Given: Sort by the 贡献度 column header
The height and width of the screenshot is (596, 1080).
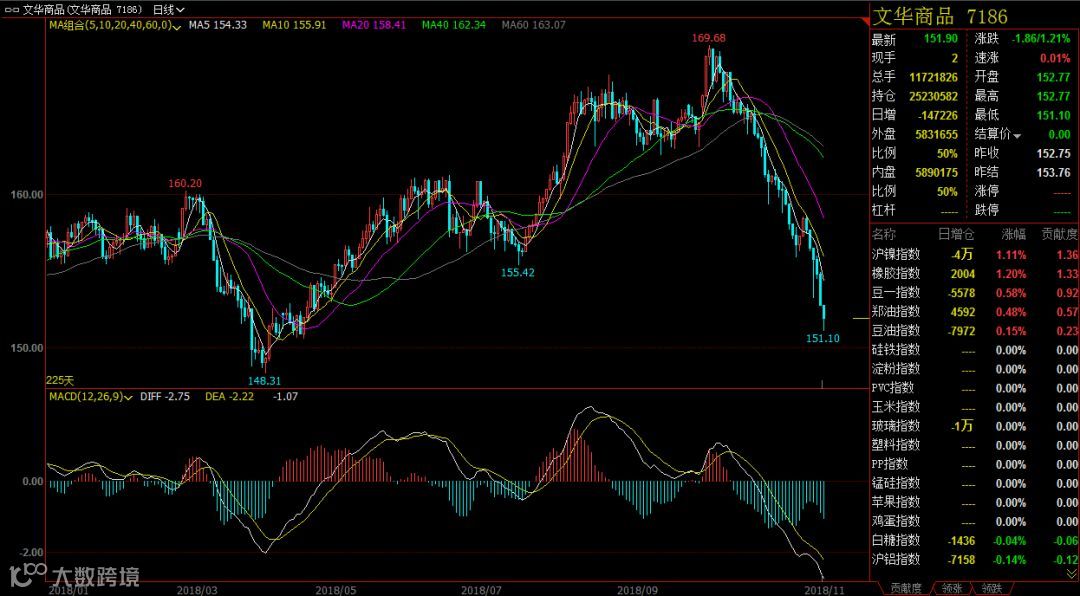Looking at the screenshot, I should 1059,235.
